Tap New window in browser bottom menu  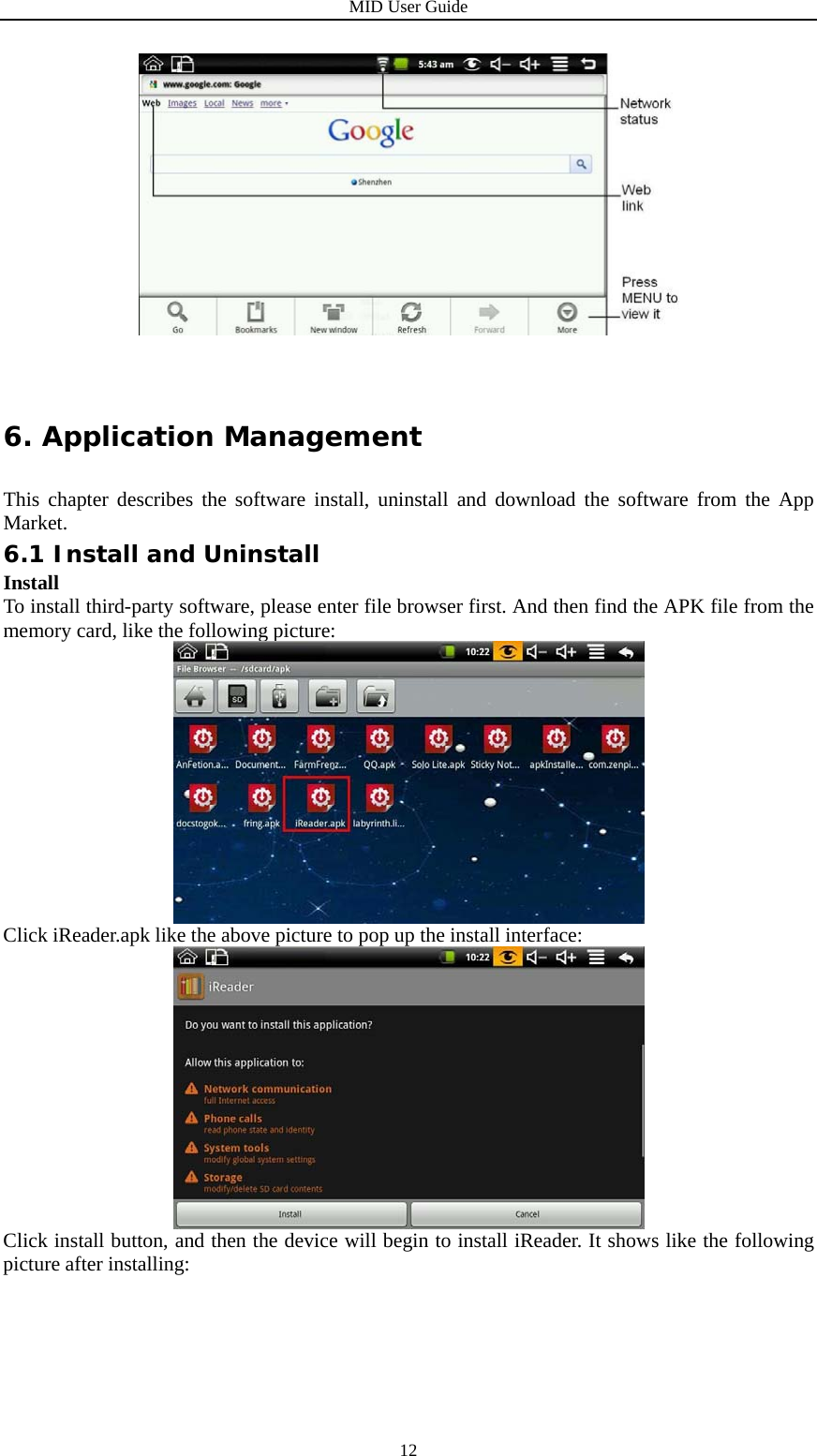(334, 317)
